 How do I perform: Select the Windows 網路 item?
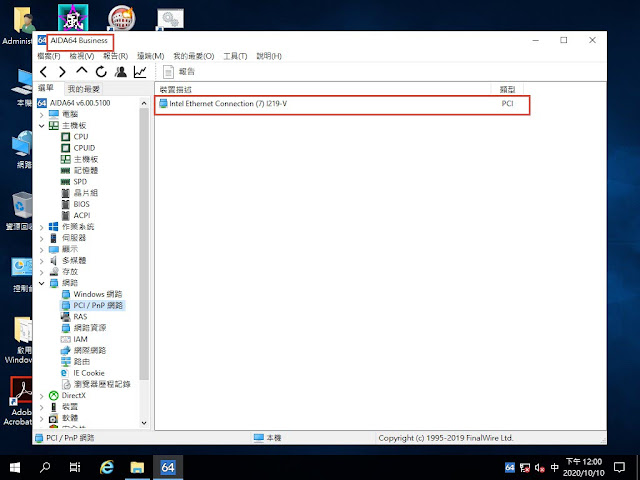click(98, 294)
